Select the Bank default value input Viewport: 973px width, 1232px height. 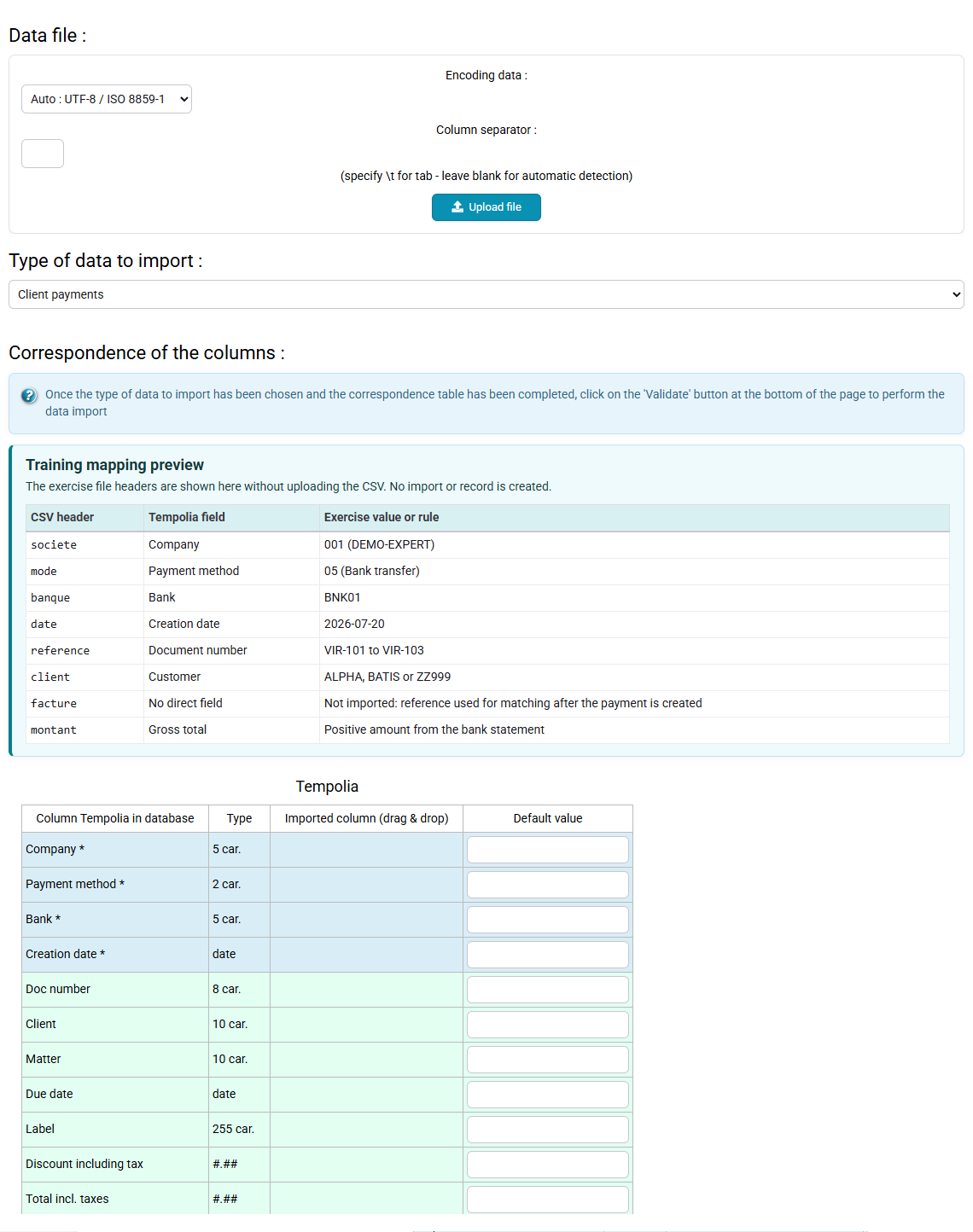[548, 920]
